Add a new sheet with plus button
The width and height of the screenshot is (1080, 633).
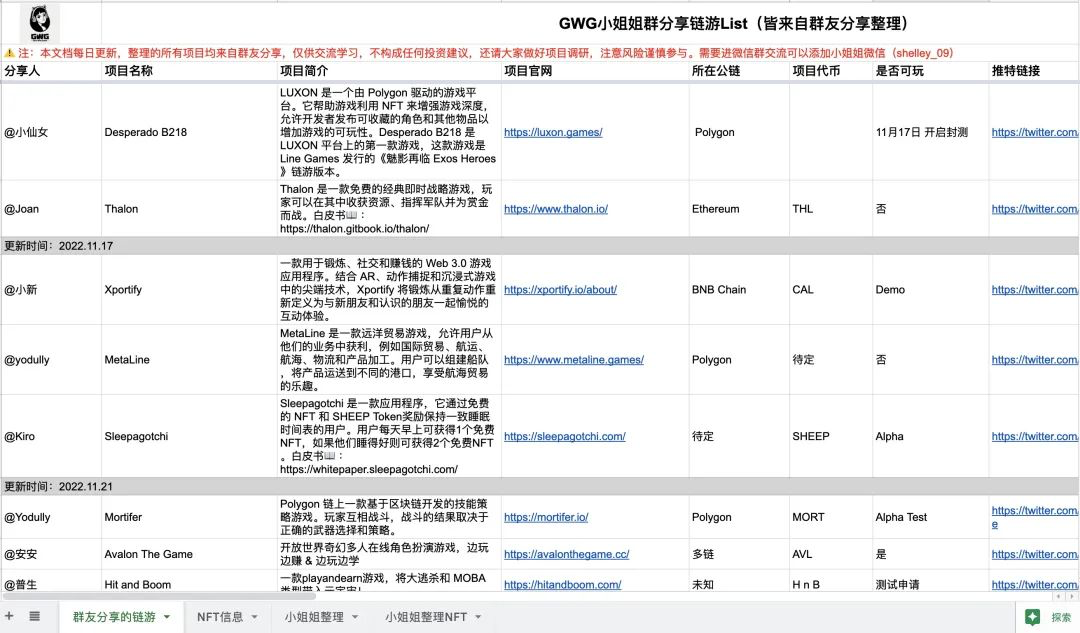point(9,616)
